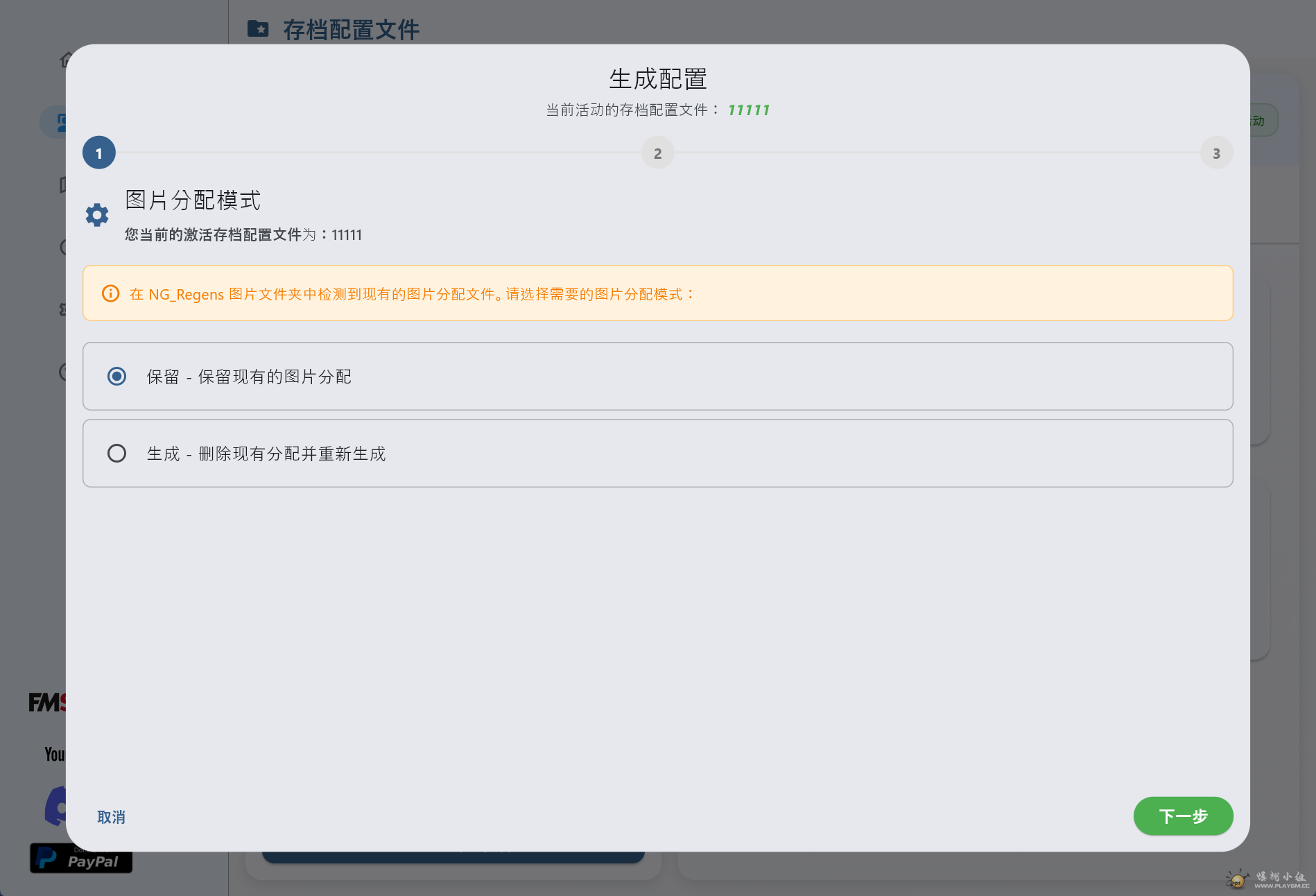Screen dimensions: 1316x896
Task: Click the folder-star icon beside 存档配置文件
Action: (x=258, y=29)
